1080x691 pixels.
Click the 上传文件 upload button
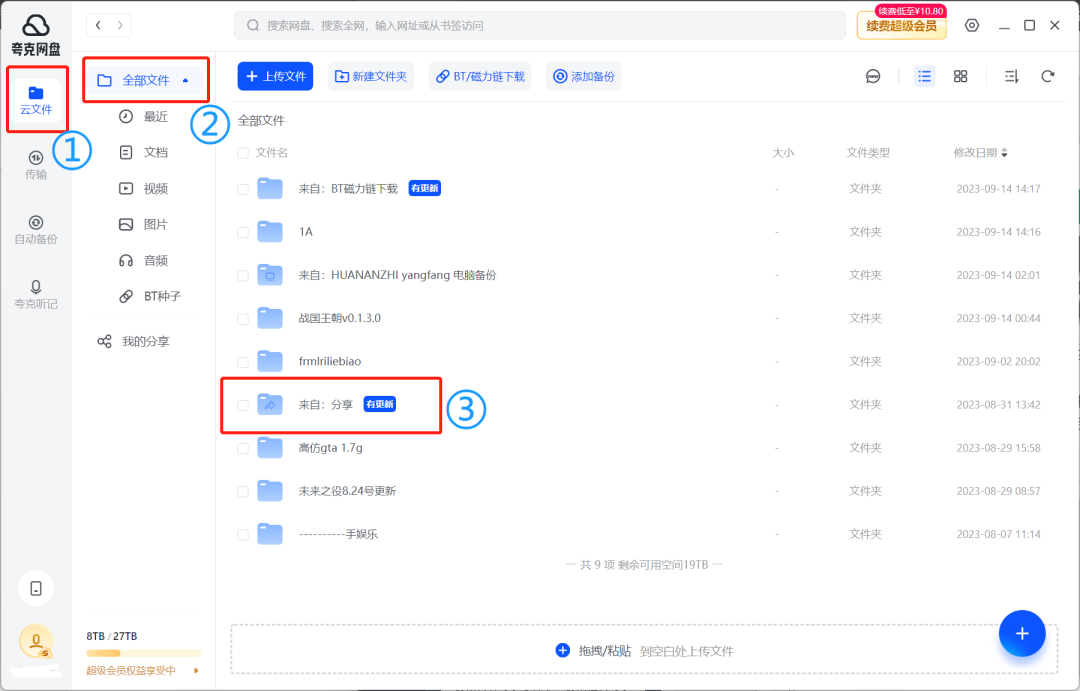click(275, 75)
